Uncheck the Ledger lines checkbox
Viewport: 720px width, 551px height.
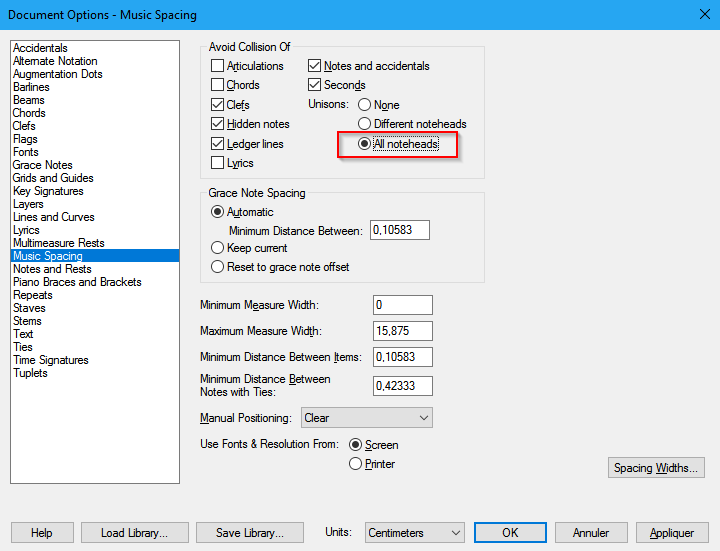click(218, 144)
